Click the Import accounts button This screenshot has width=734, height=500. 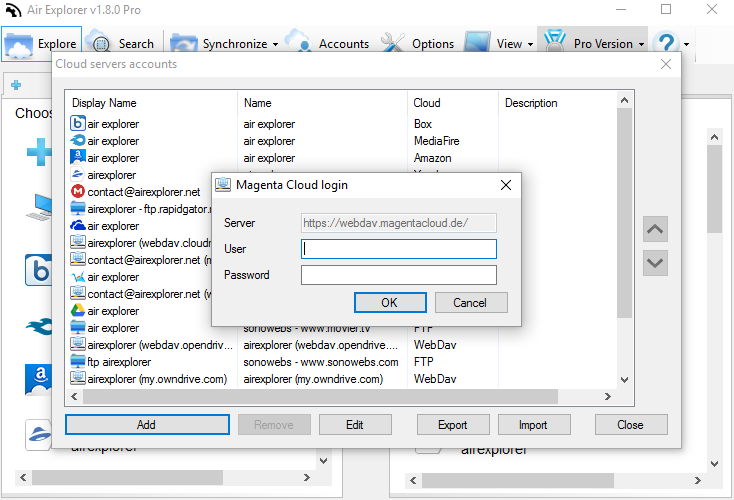tap(534, 425)
